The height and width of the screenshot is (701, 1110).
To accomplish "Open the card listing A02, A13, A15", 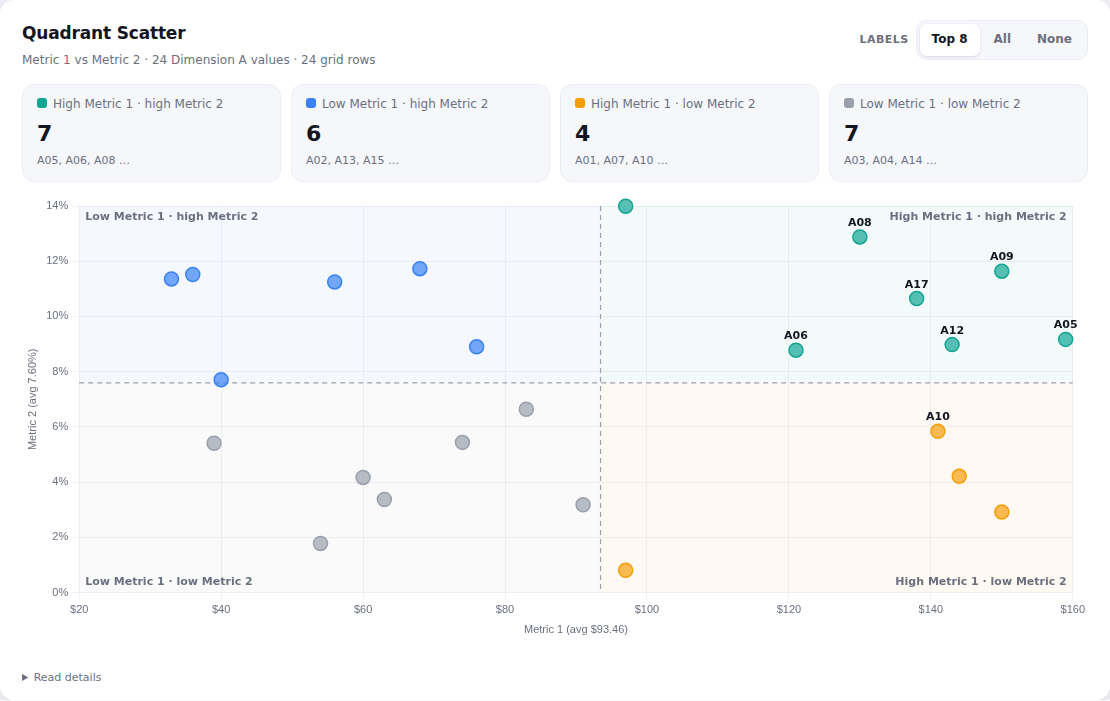I will pyautogui.click(x=420, y=133).
